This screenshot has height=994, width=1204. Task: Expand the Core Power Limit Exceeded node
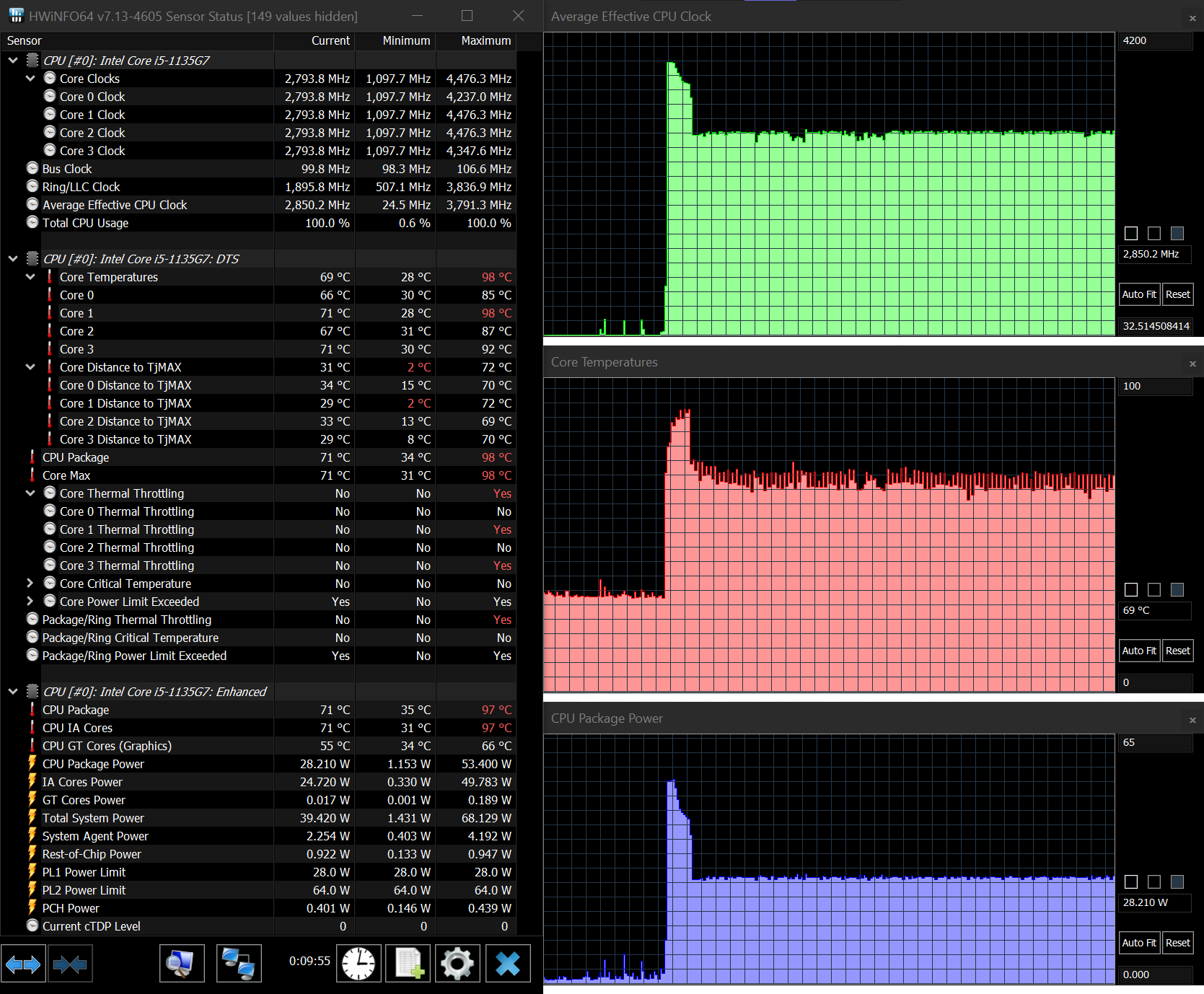(30, 601)
